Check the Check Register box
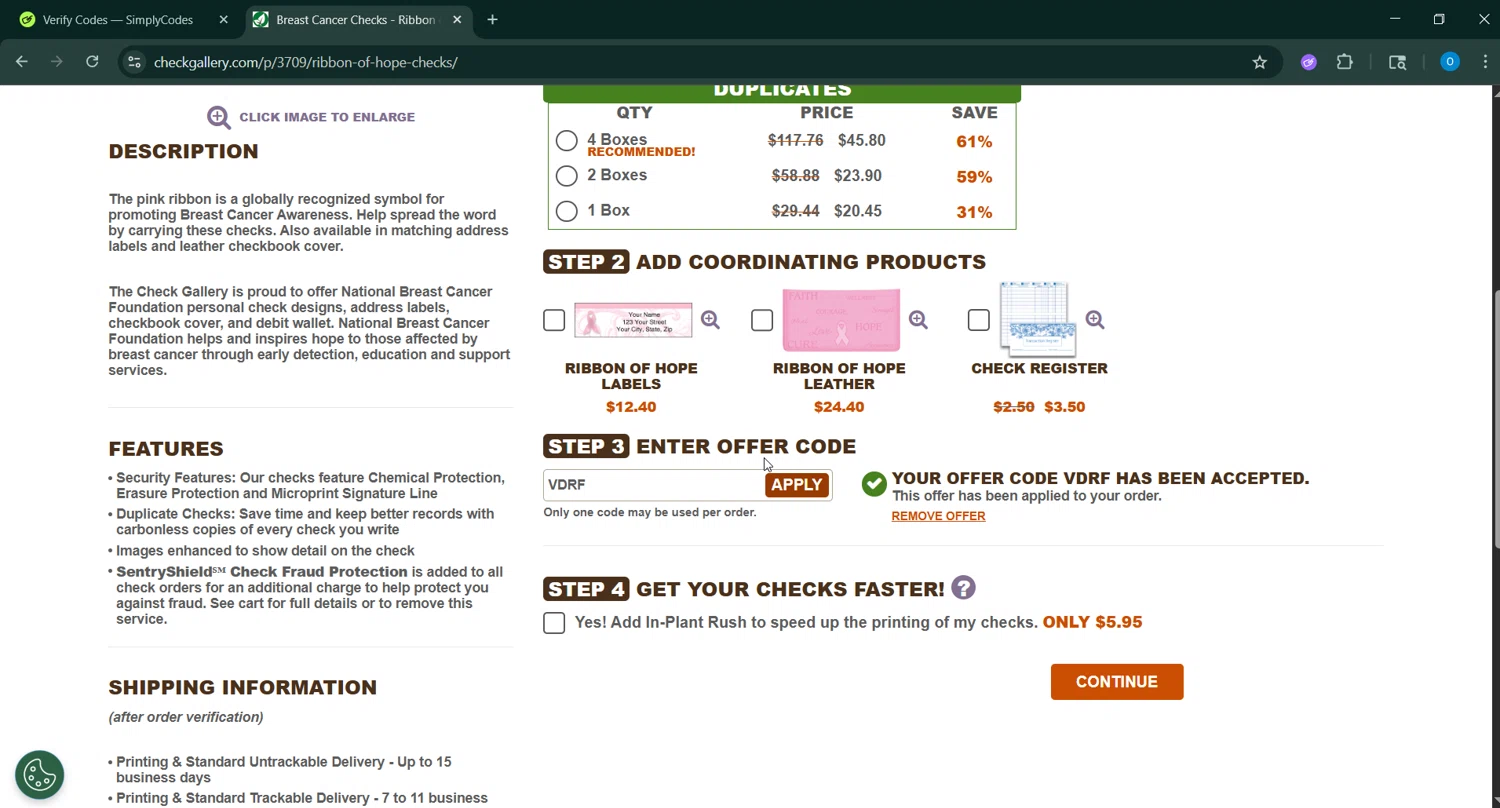 click(979, 320)
